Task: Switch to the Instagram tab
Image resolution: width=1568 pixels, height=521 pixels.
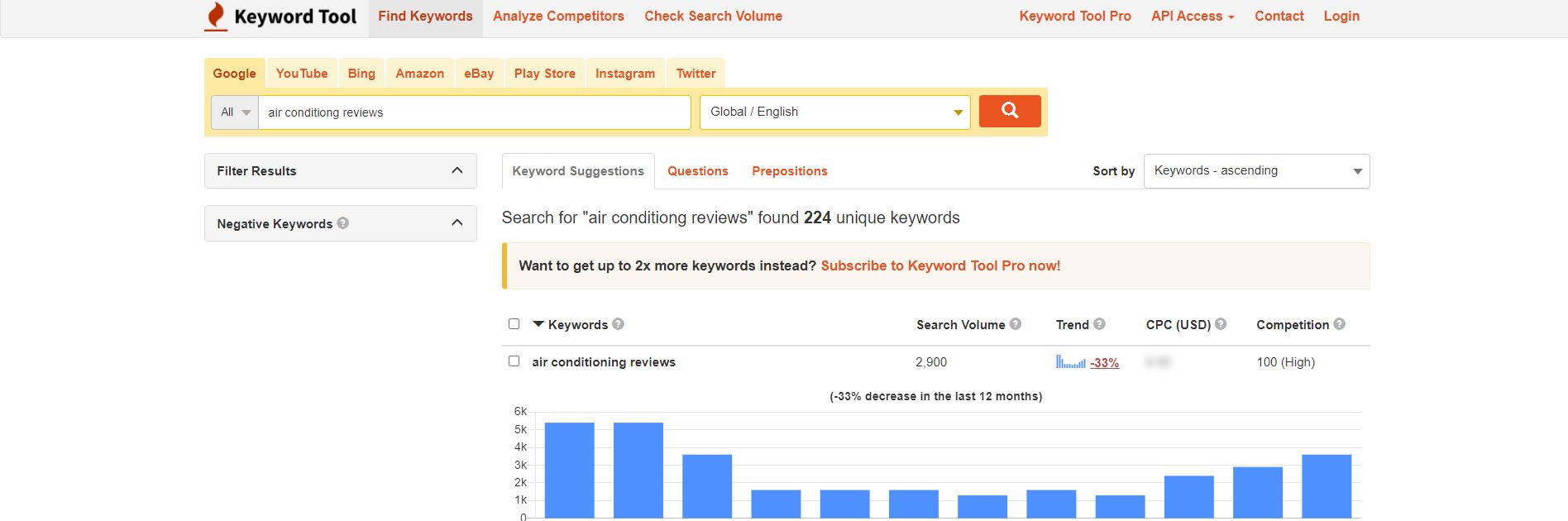Action: 625,73
